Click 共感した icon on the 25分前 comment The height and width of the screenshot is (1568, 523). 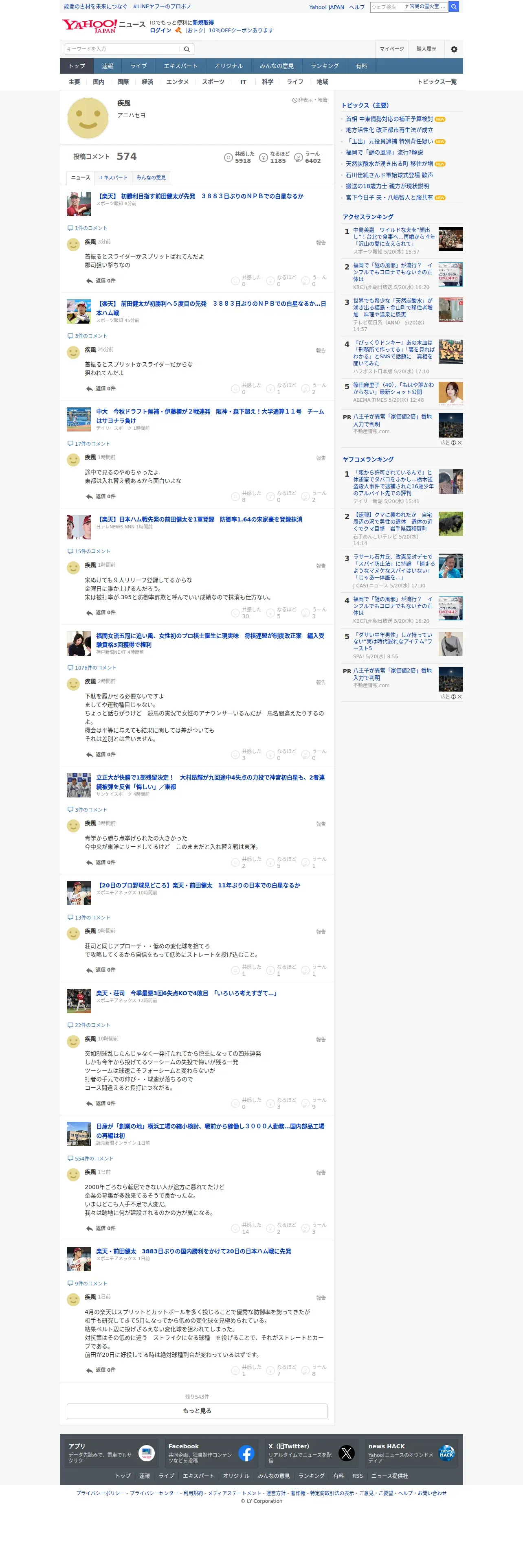(x=235, y=388)
